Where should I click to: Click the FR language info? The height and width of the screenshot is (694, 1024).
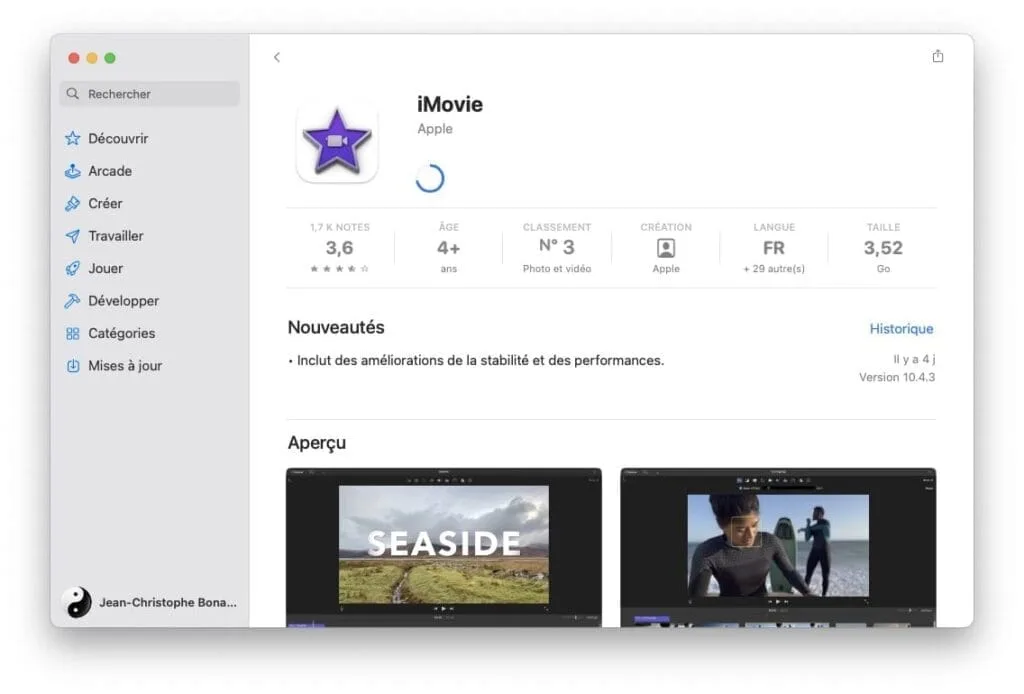pos(774,248)
